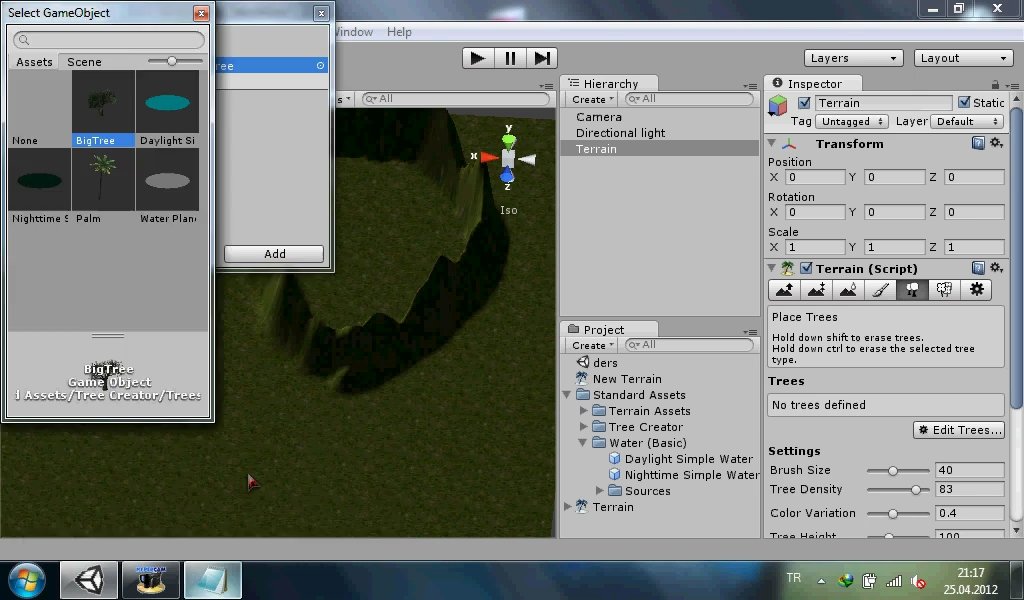Viewport: 1024px width, 600px height.
Task: Open the Windows Start button
Action: pos(27,580)
